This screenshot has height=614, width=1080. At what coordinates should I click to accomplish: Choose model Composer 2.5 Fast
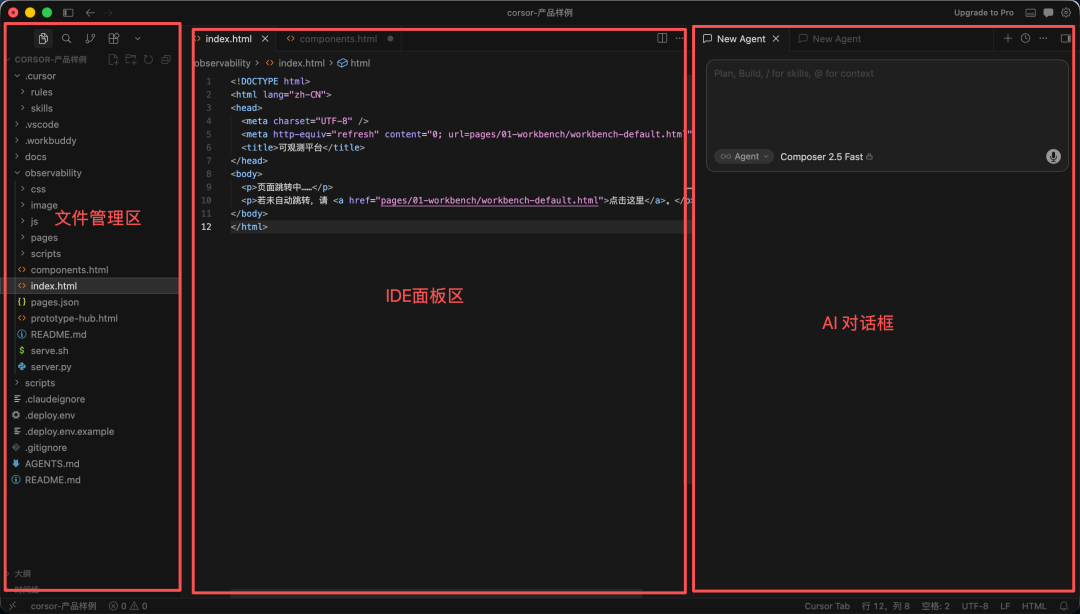point(827,157)
